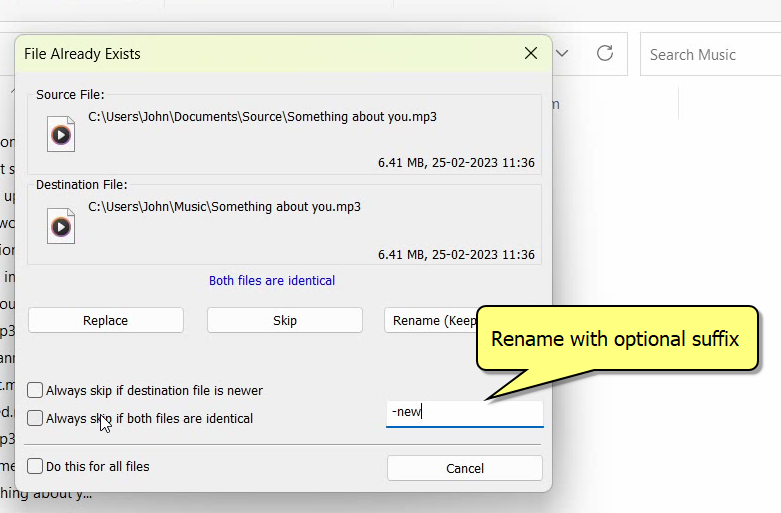Click source file size and date text

point(456,163)
